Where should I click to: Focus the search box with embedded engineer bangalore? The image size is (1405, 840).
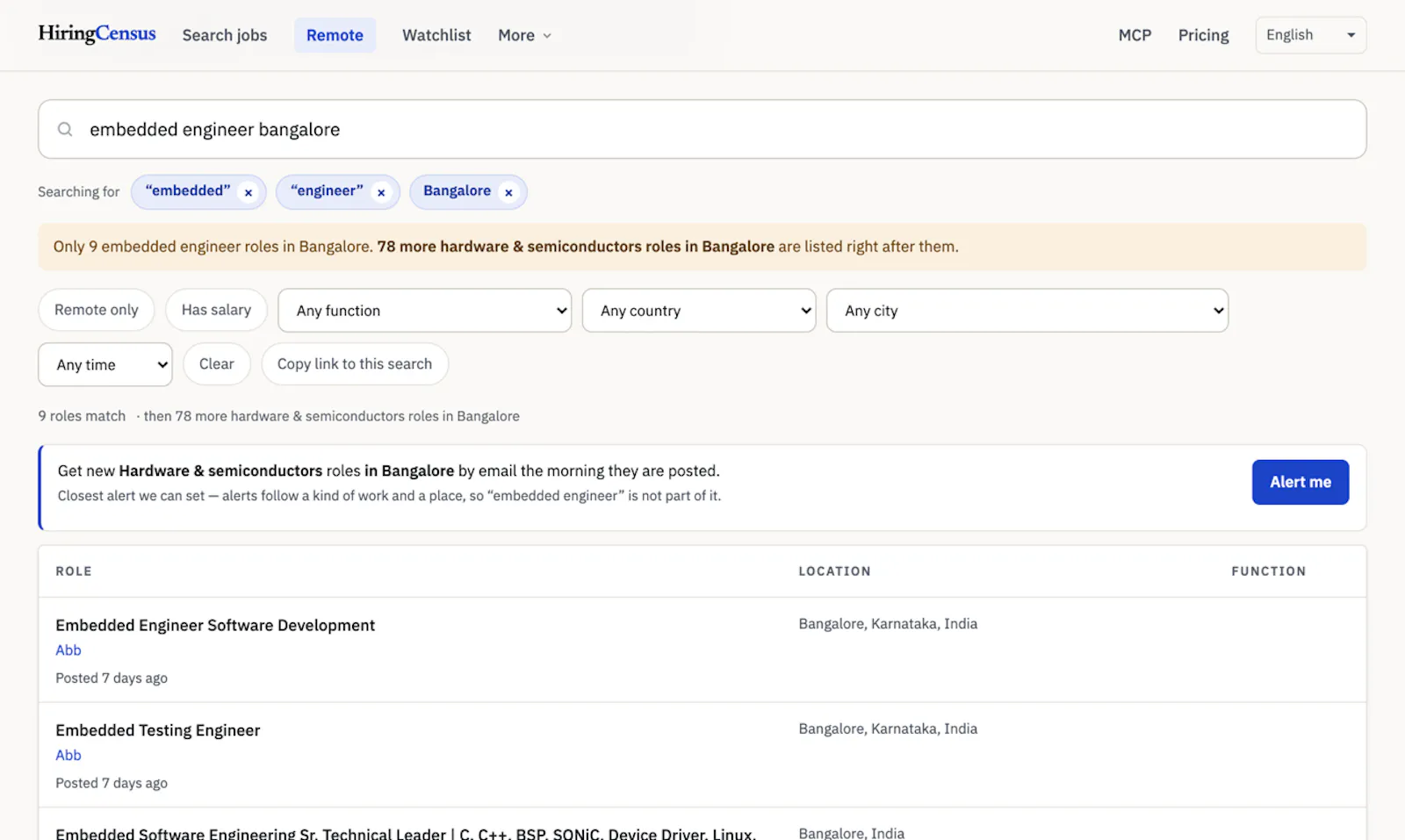coord(702,129)
